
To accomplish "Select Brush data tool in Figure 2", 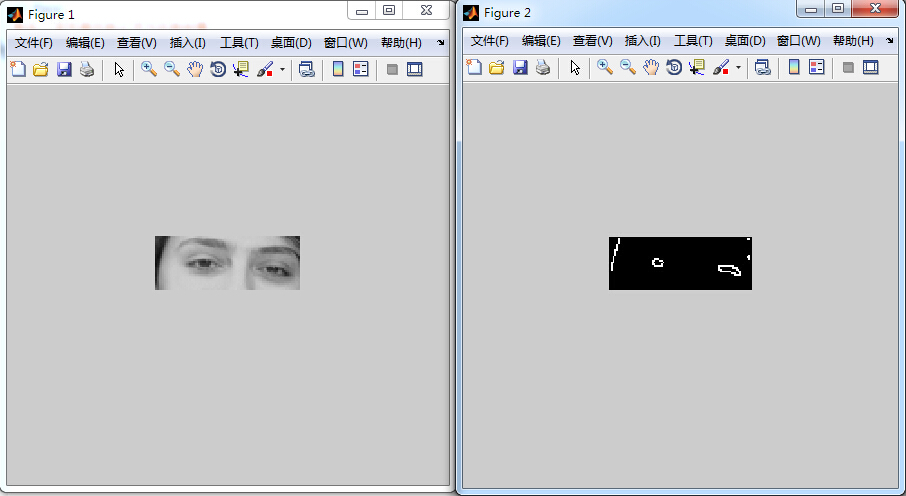I will coord(721,67).
